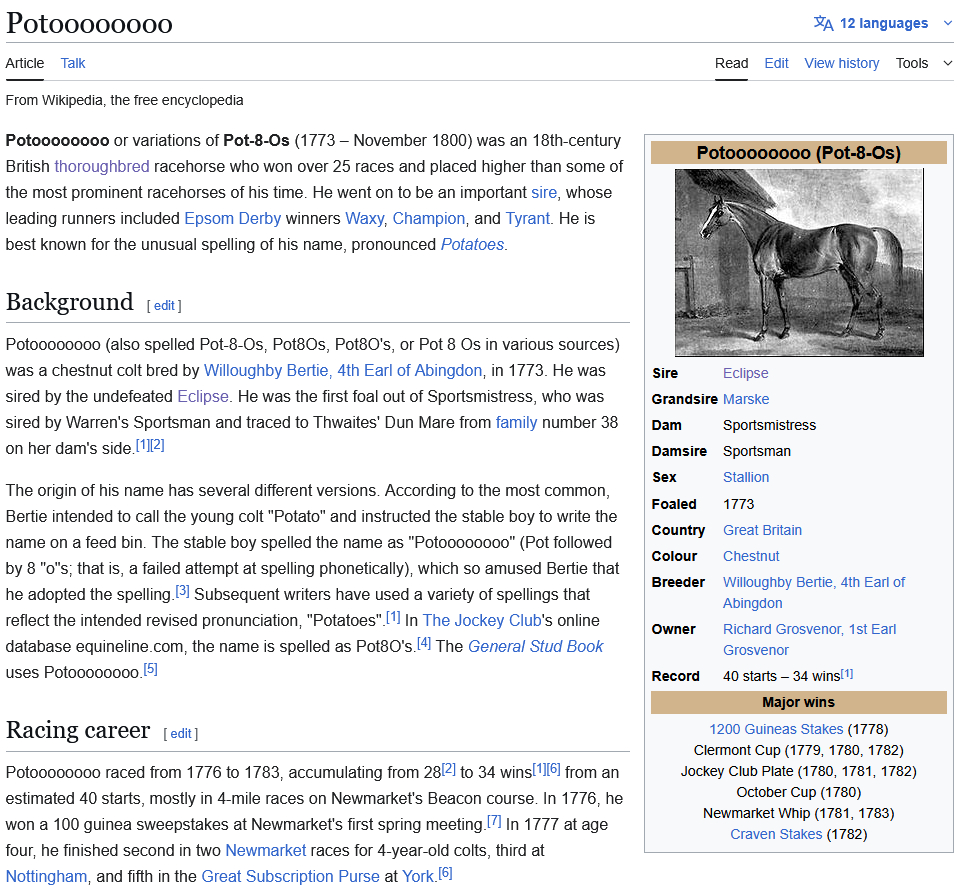Click 'Jockey Club Plate (1780, 1781, 1782)' text

(798, 771)
